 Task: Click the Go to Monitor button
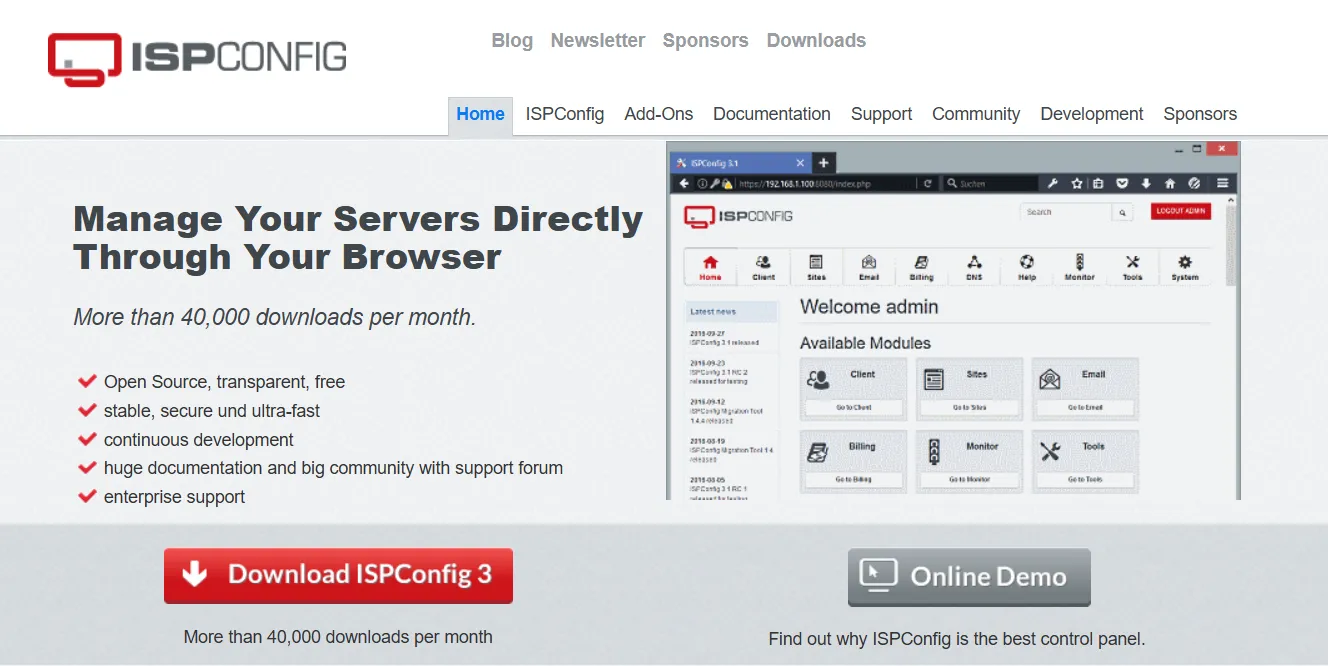(x=969, y=480)
